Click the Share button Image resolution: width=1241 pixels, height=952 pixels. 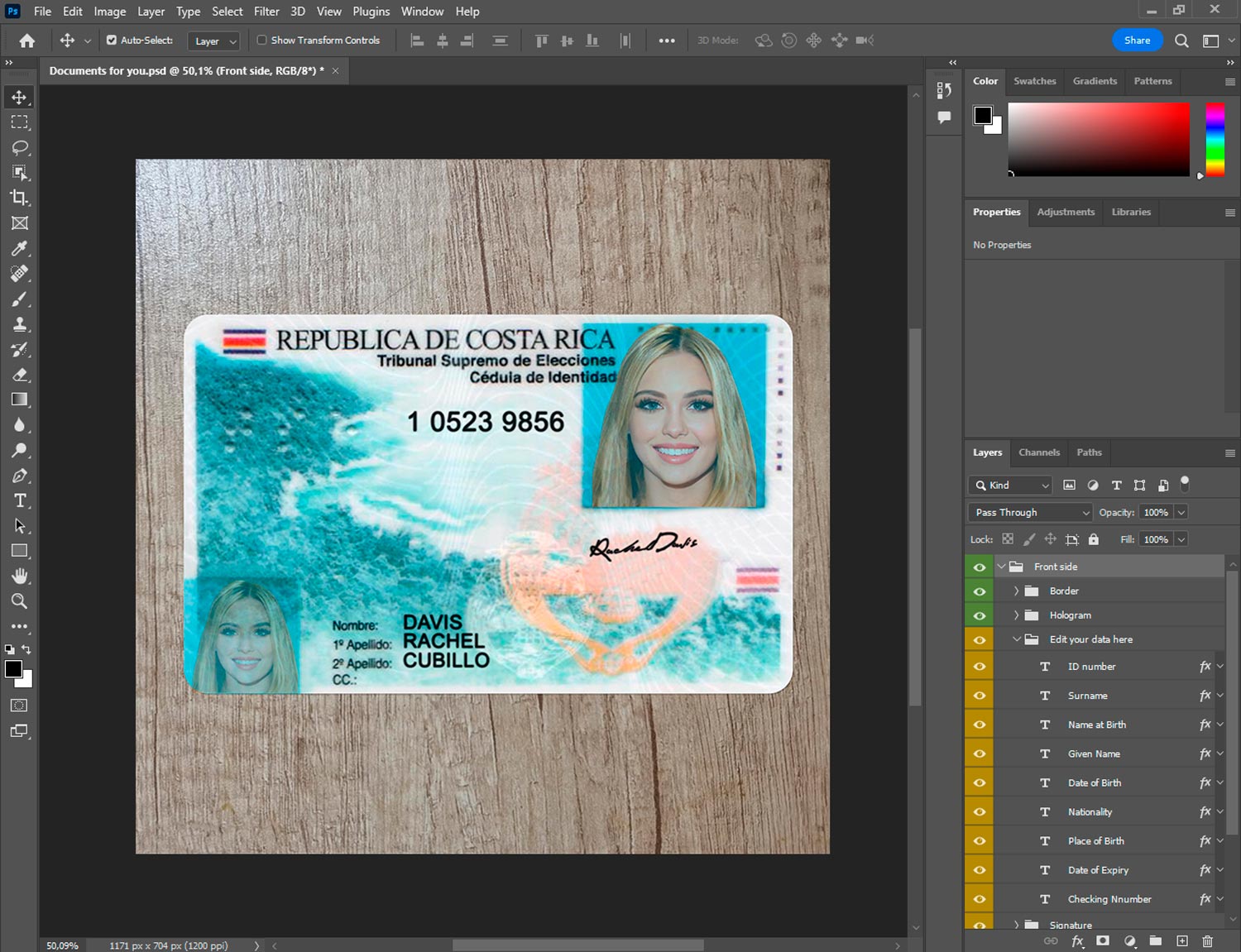coord(1137,41)
